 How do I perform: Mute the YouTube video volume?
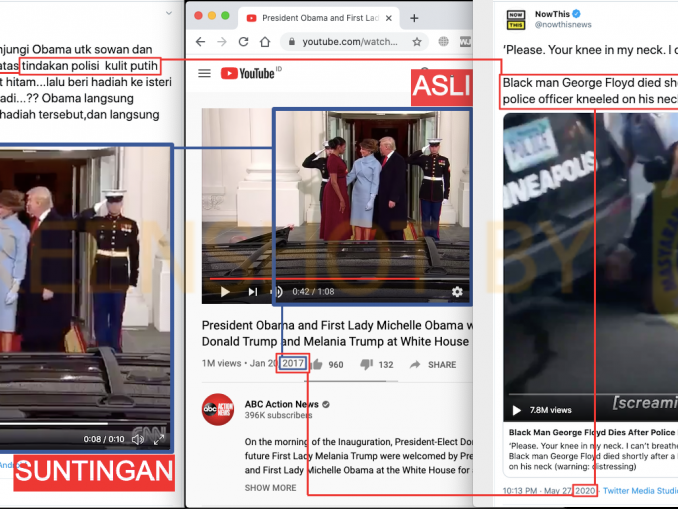pyautogui.click(x=278, y=292)
